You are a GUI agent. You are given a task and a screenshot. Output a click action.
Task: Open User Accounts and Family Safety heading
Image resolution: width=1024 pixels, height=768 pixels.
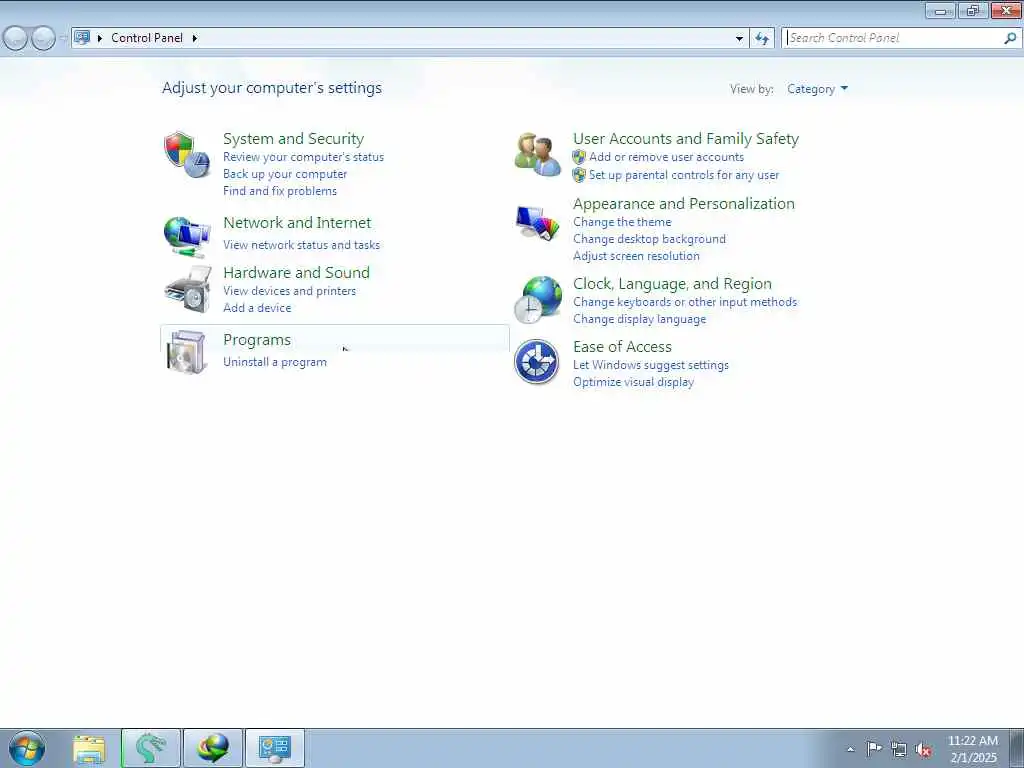coord(686,138)
